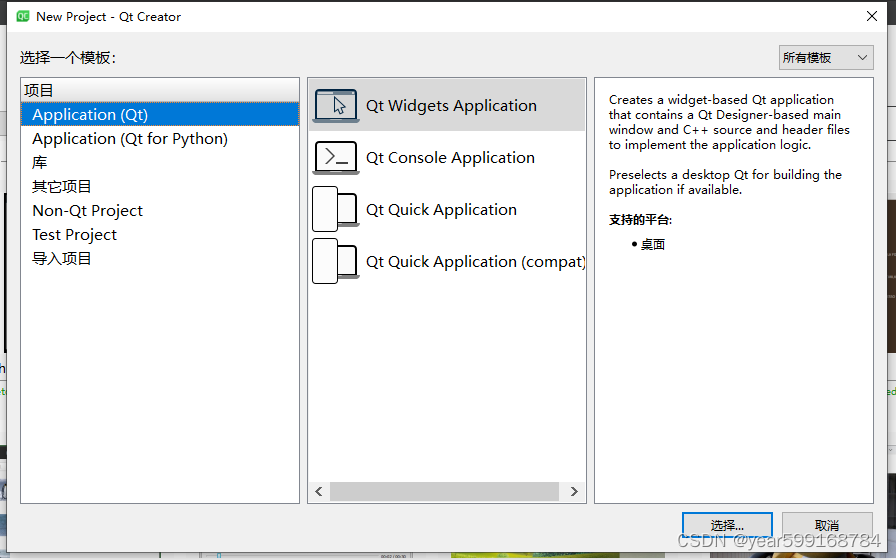Click the 选择... button
The image size is (896, 560).
pos(727,525)
